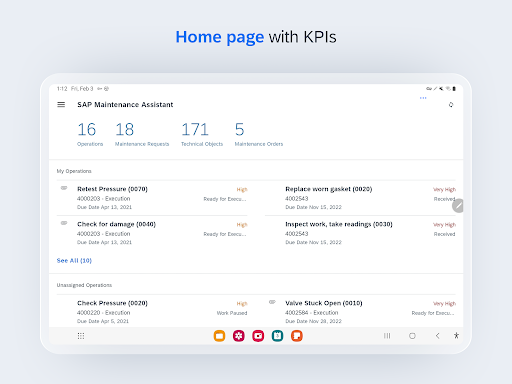Tap the gray edit pencil floating button
Image resolution: width=512 pixels, height=384 pixels.
pyautogui.click(x=458, y=206)
